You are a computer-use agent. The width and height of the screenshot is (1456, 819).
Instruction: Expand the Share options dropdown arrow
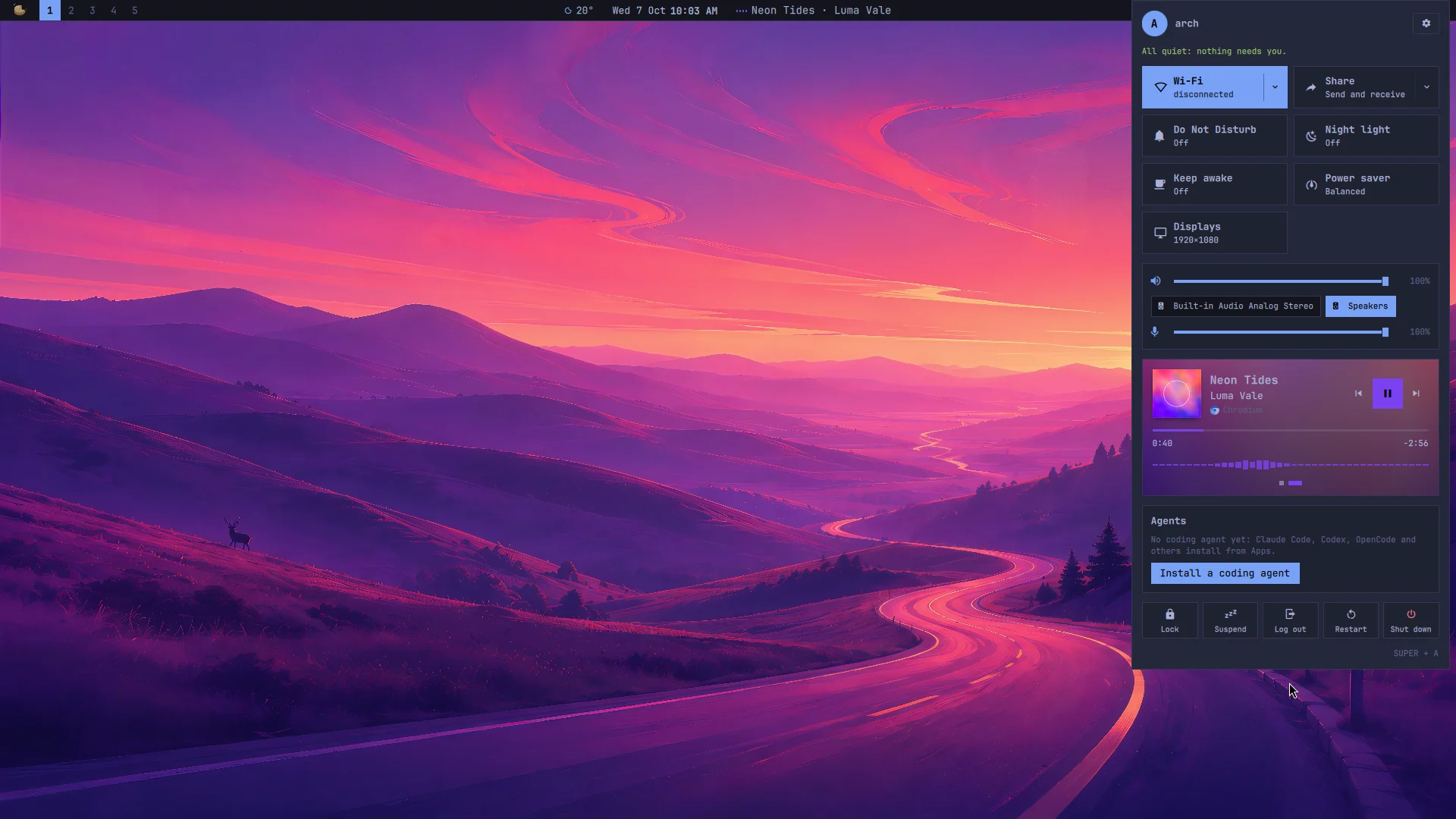point(1426,87)
